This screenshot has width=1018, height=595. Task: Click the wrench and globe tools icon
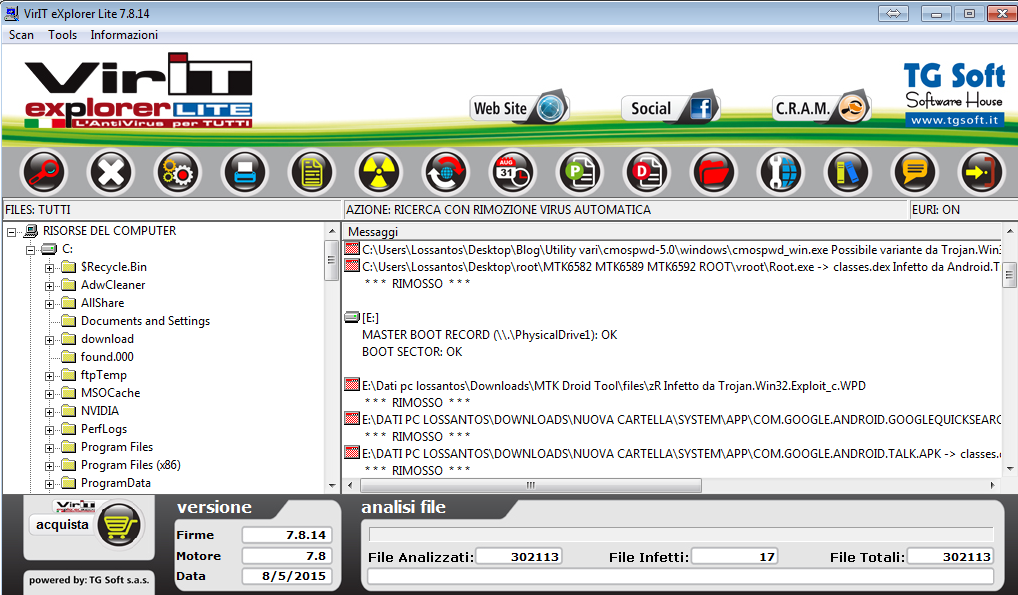[780, 173]
